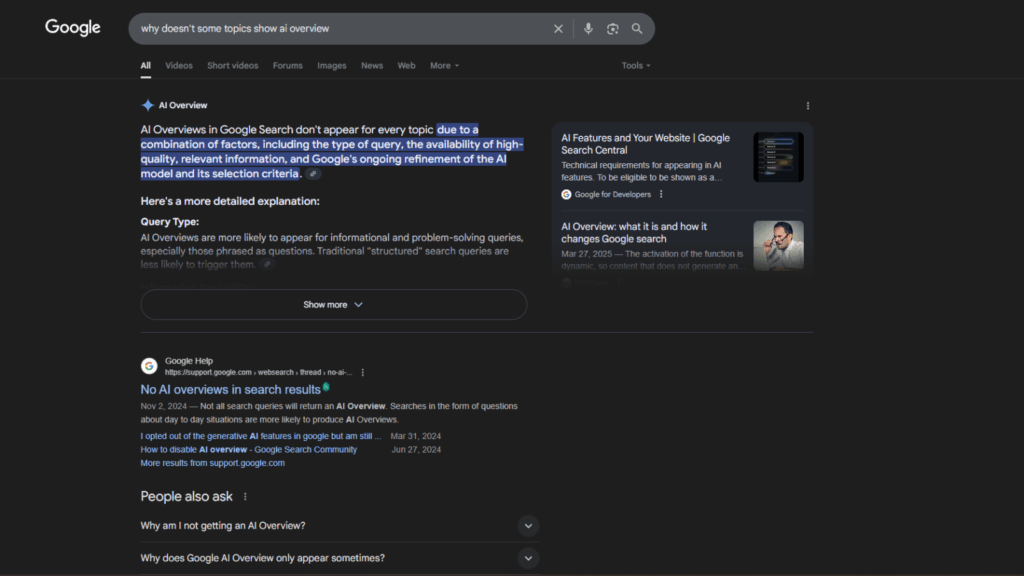The height and width of the screenshot is (576, 1024).
Task: Switch to the Images tab
Action: coord(332,66)
